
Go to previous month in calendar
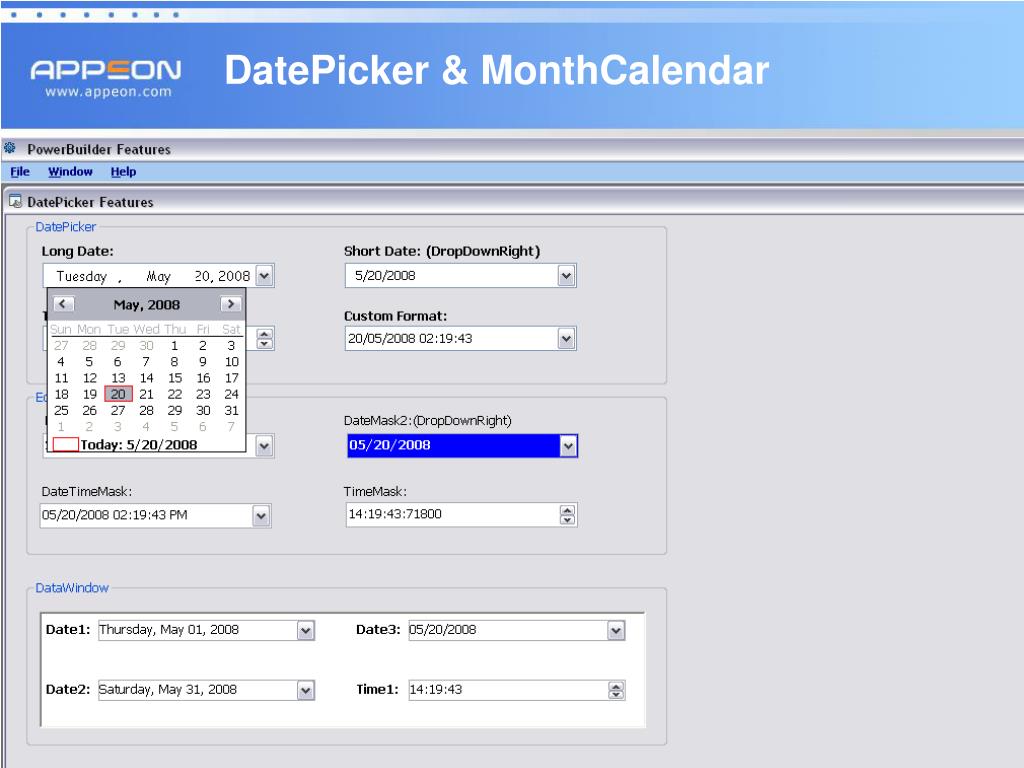pyautogui.click(x=63, y=304)
